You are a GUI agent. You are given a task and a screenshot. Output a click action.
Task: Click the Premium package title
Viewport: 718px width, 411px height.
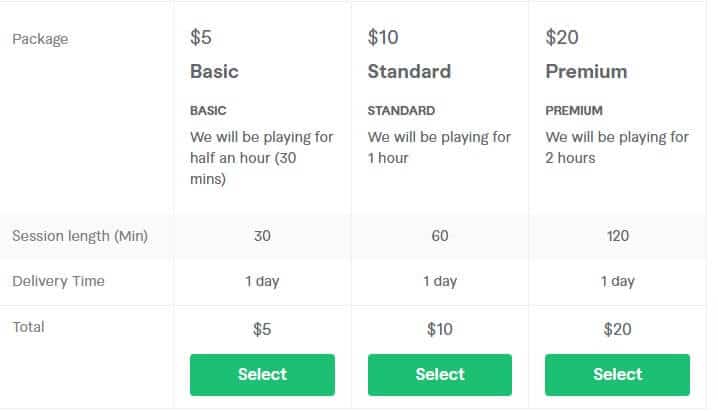[x=586, y=72]
